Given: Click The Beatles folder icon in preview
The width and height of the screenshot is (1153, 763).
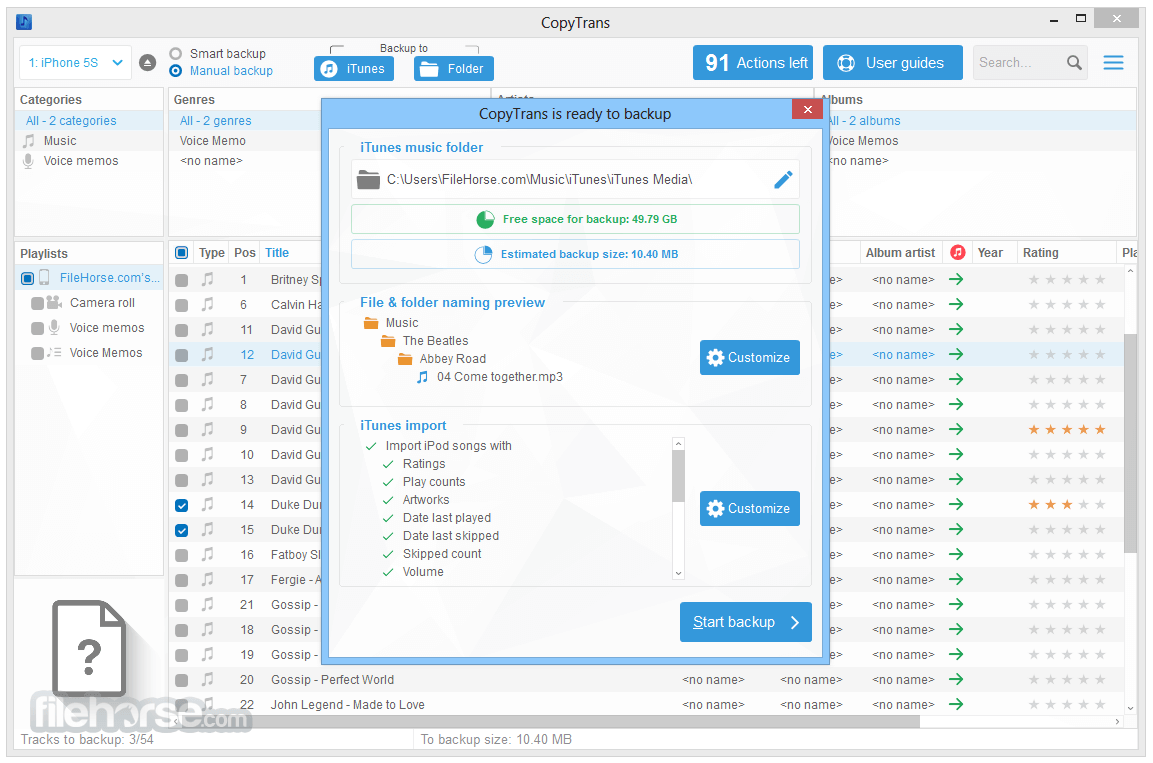Looking at the screenshot, I should coord(388,341).
